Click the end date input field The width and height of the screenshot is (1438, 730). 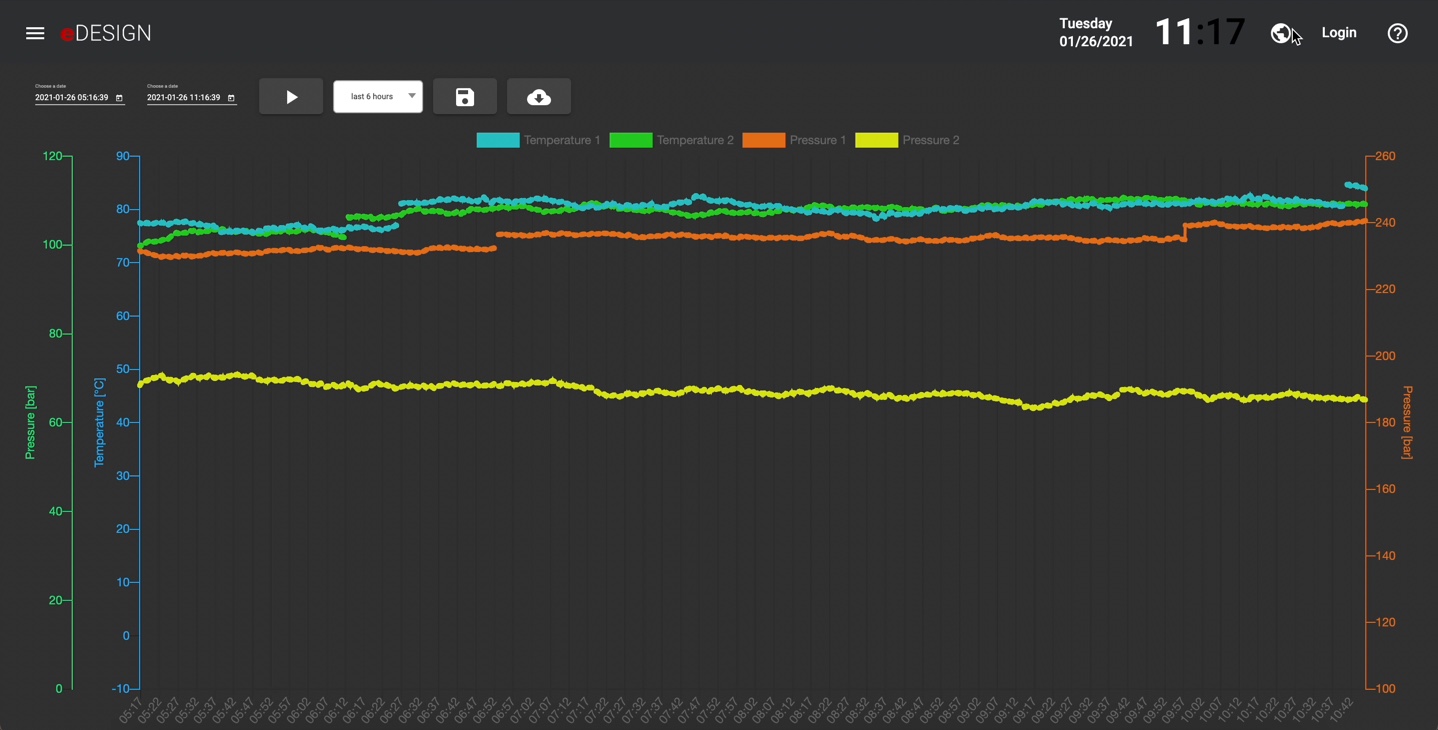[183, 98]
